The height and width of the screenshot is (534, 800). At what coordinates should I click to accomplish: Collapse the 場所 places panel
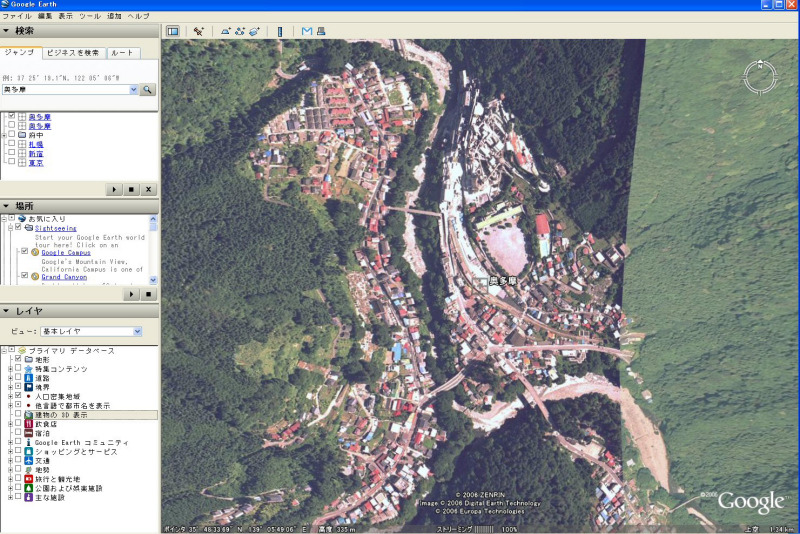click(6, 206)
